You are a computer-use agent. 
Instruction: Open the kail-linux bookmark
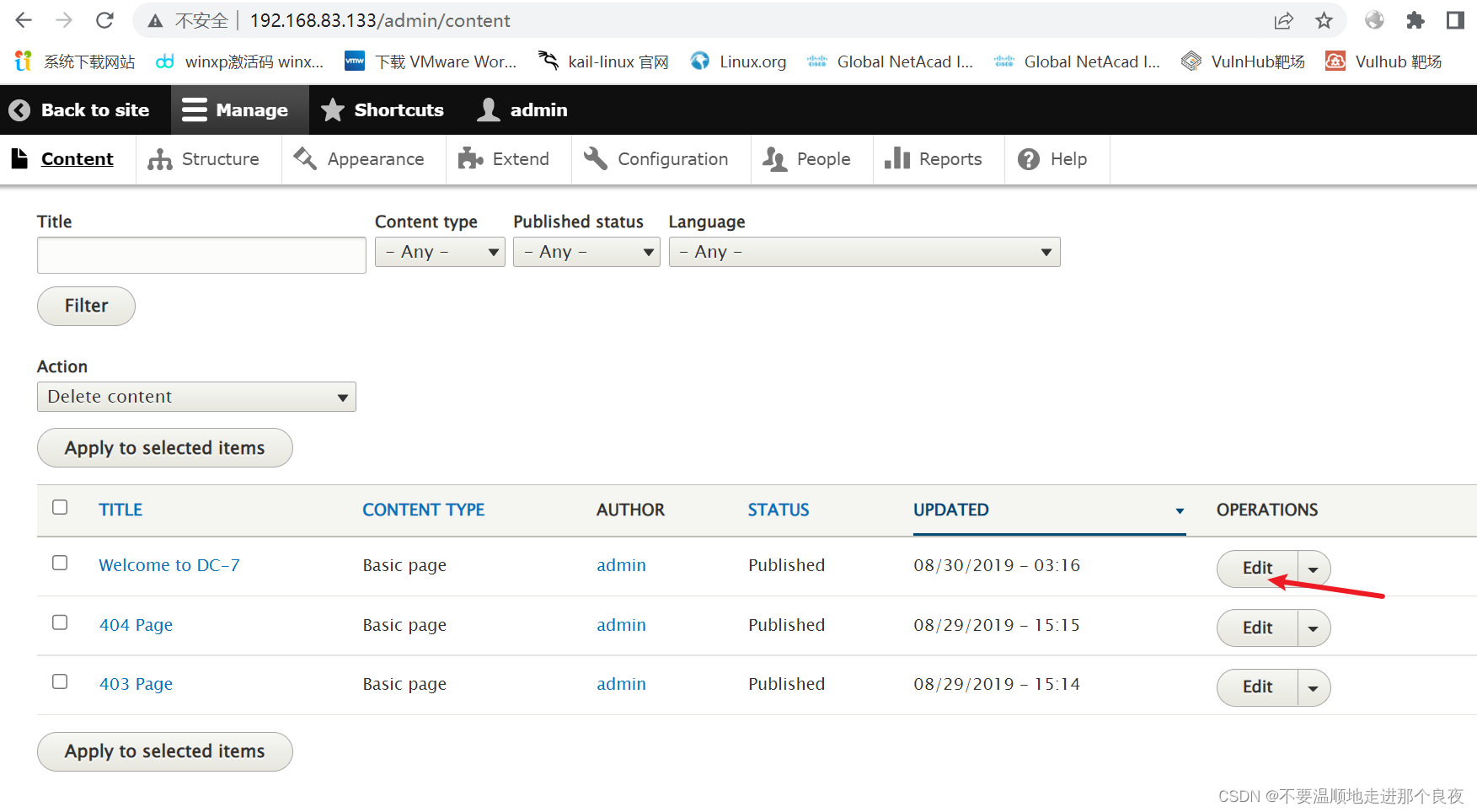click(603, 61)
